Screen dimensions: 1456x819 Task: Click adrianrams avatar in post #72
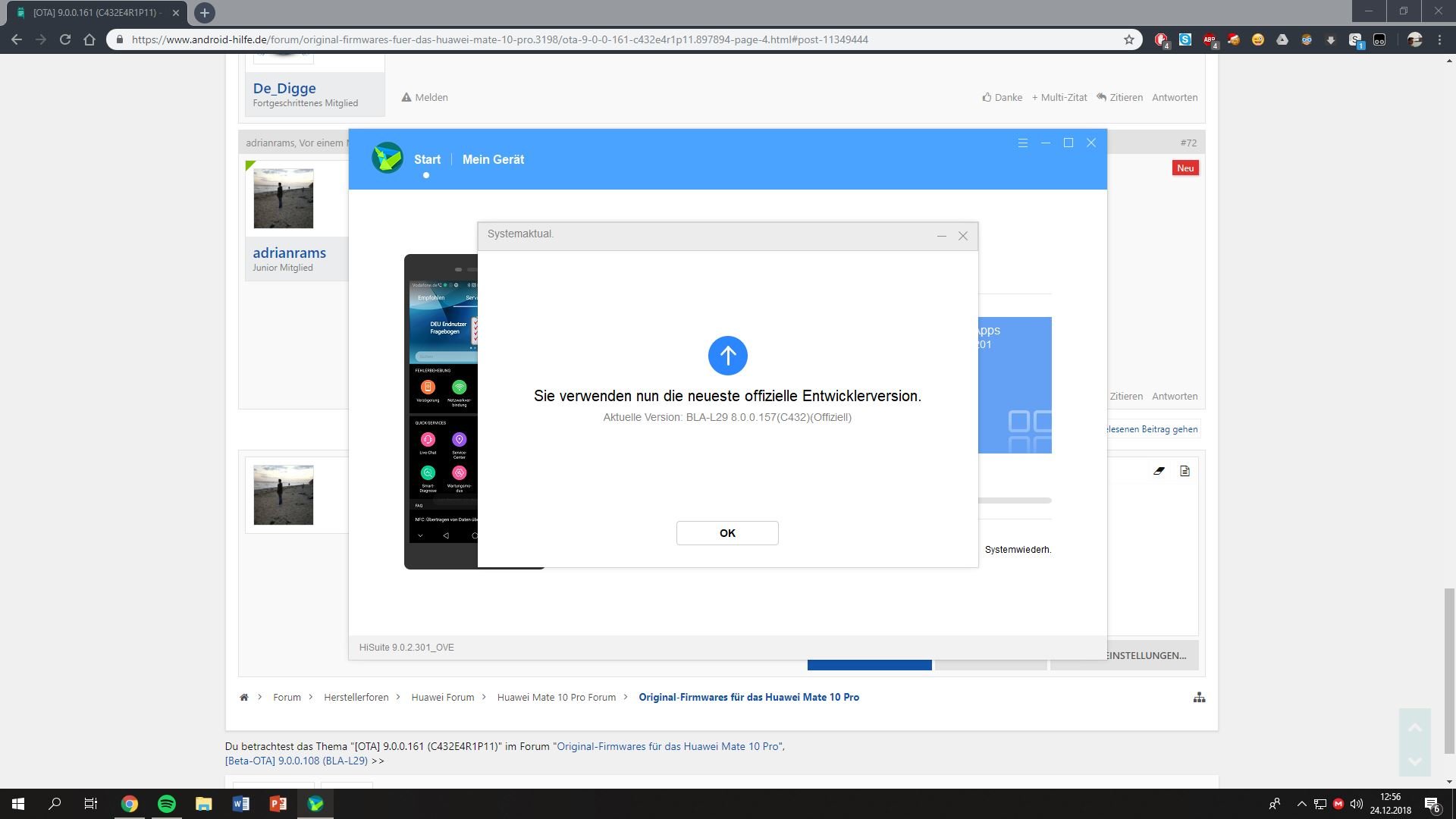(x=283, y=198)
